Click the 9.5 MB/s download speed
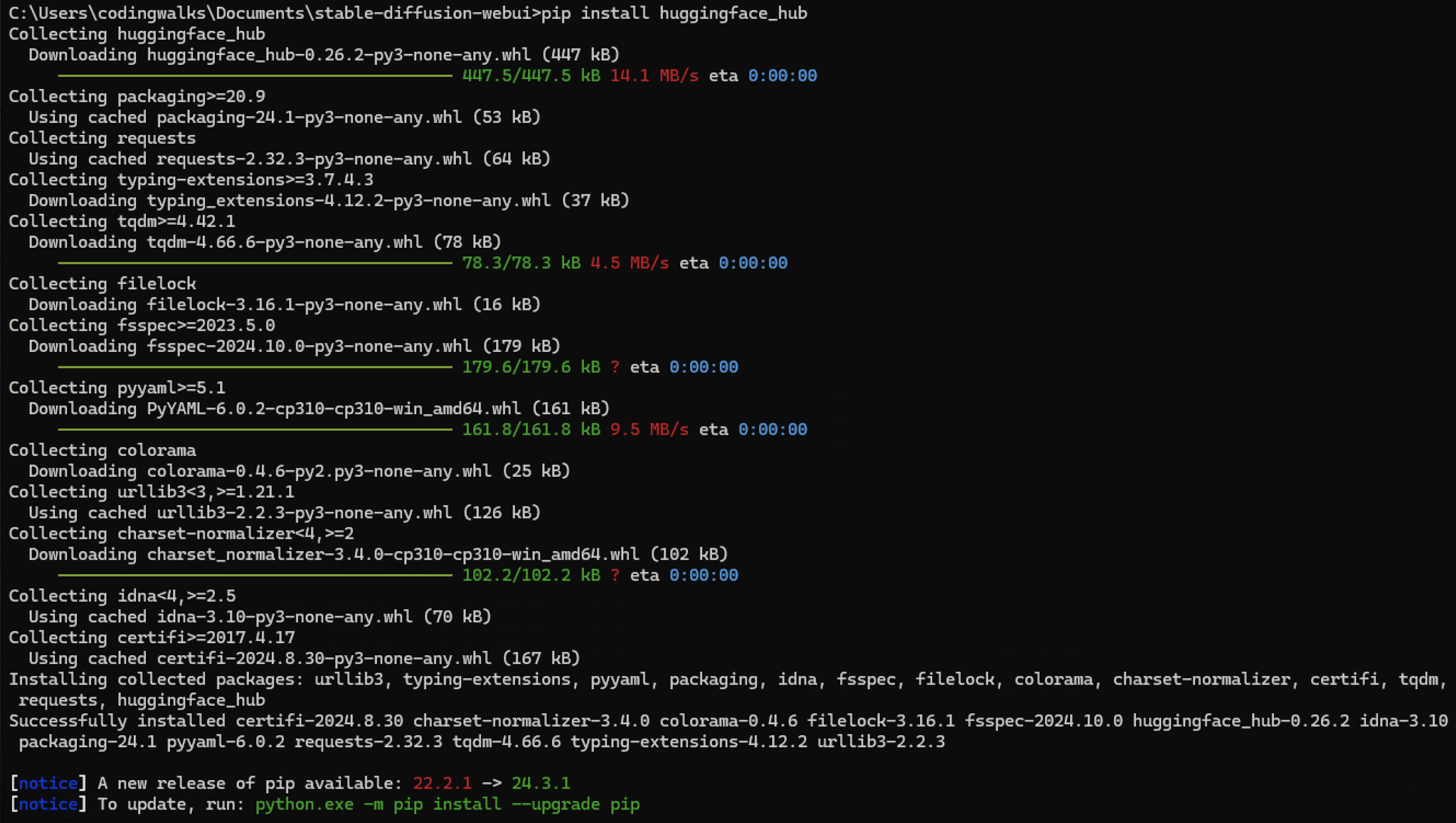The width and height of the screenshot is (1456, 823). [x=649, y=430]
